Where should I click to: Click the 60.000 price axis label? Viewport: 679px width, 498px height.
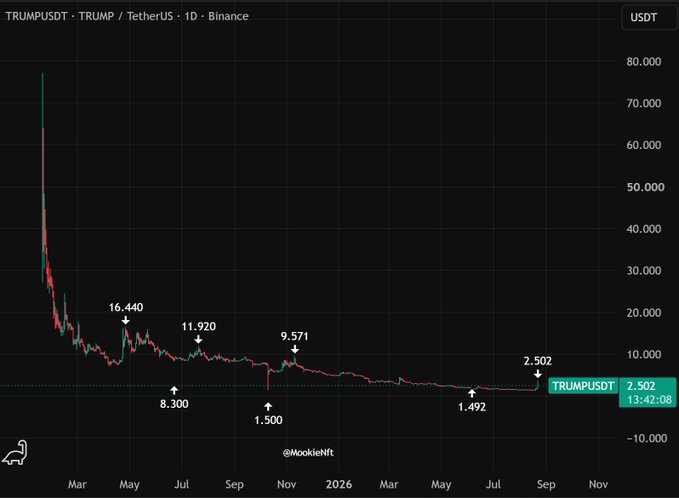[x=643, y=145]
